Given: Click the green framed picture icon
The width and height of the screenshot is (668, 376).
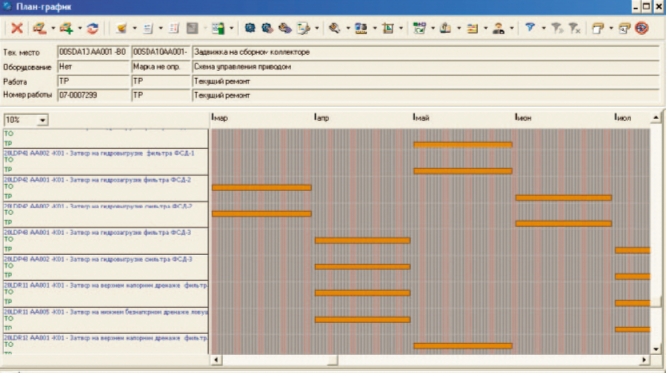Looking at the screenshot, I should tap(388, 29).
